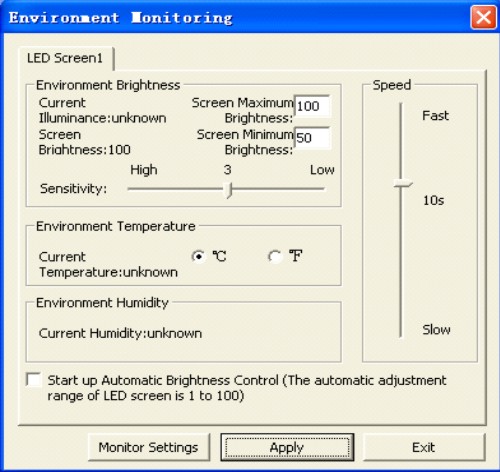Viewport: 500px width, 472px height.
Task: Close the Environment Monitoring dialog
Action: coord(483,17)
